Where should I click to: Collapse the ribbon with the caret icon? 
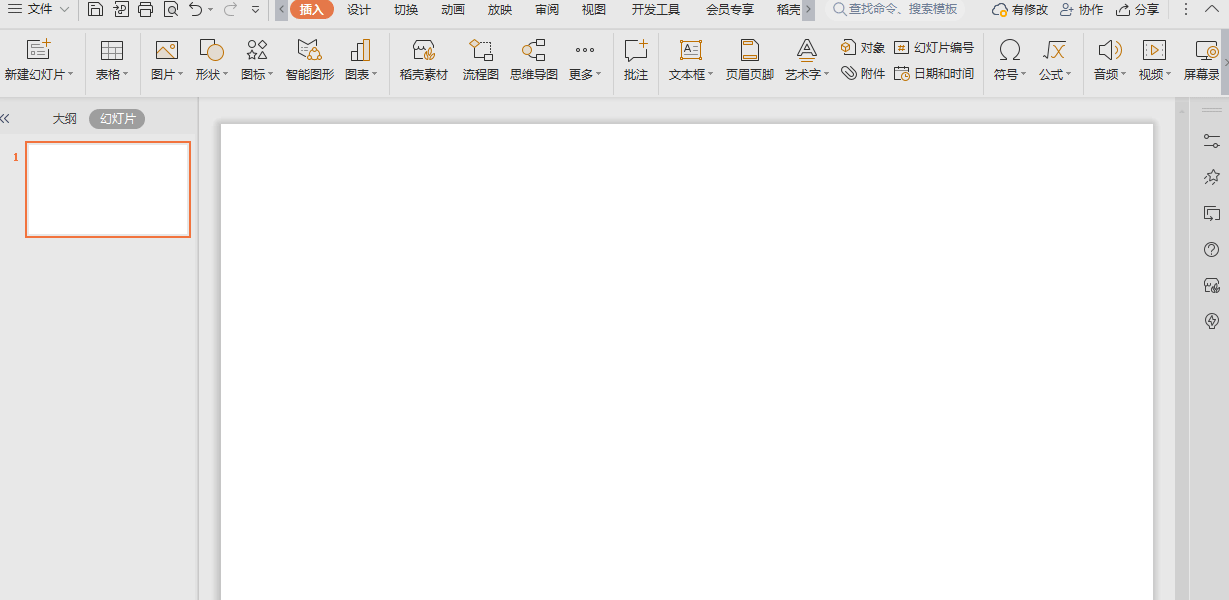[x=1214, y=10]
